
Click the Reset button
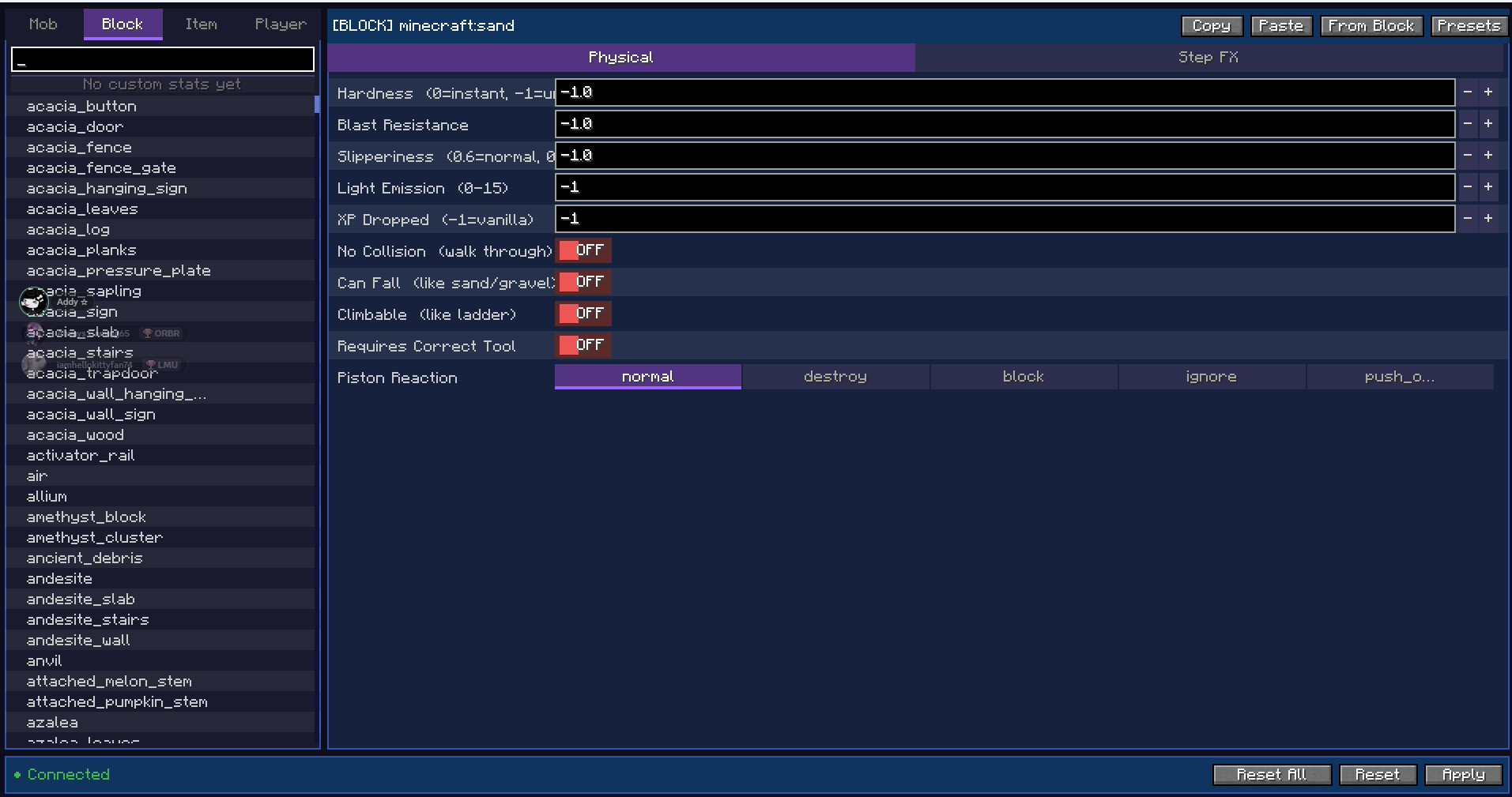[x=1378, y=775]
